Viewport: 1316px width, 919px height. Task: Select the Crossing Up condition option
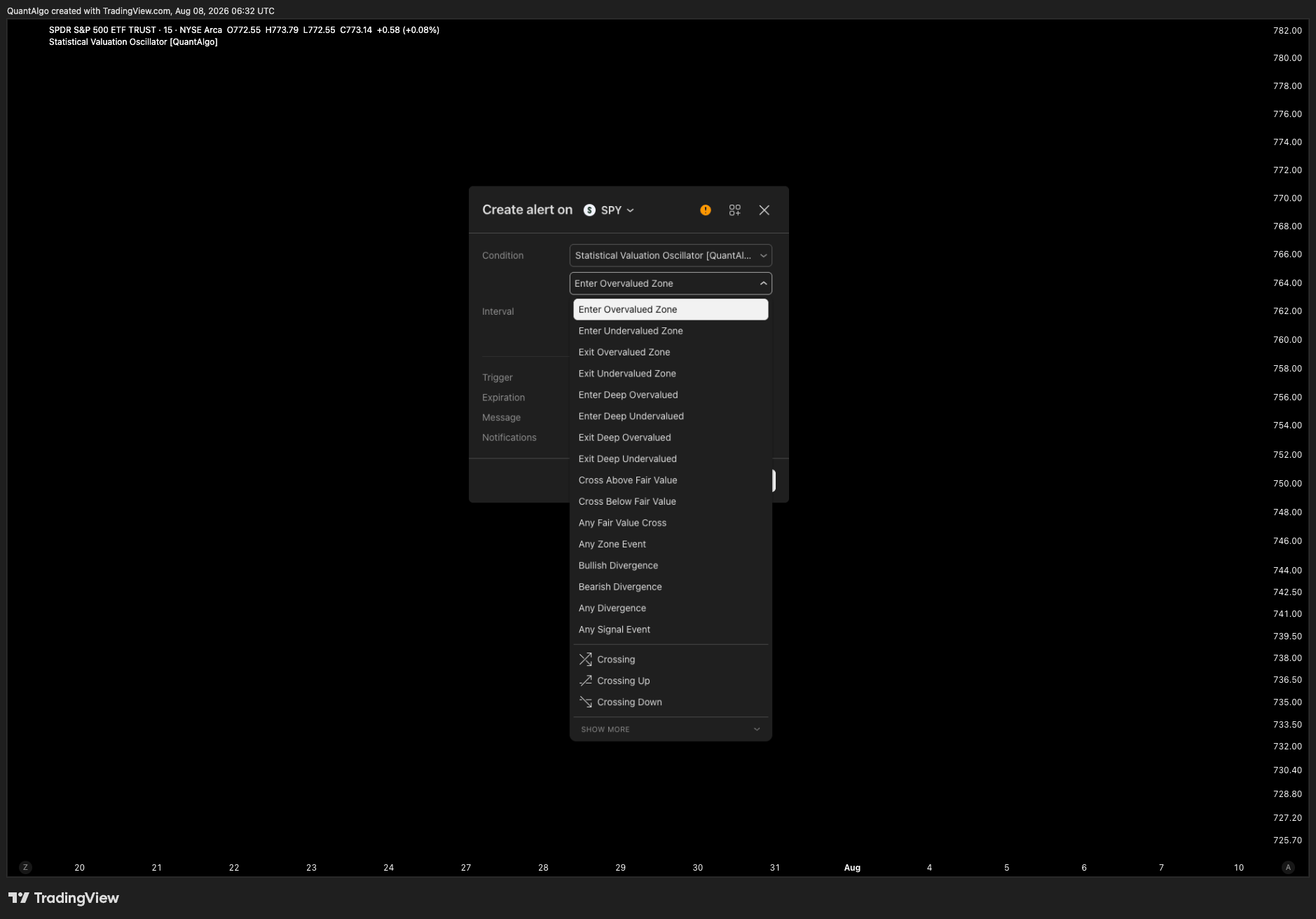click(x=671, y=681)
